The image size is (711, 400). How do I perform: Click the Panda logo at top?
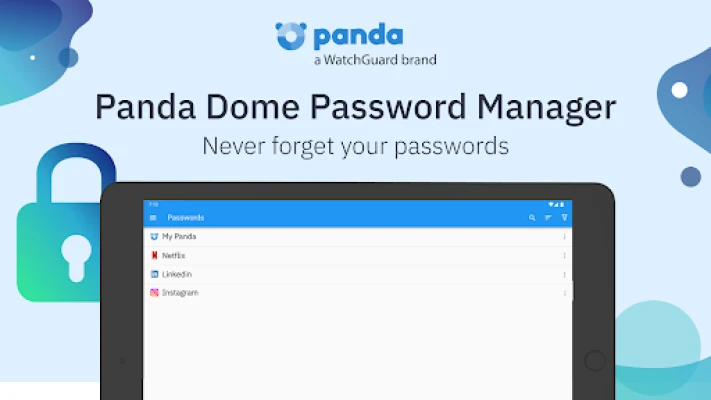click(340, 37)
